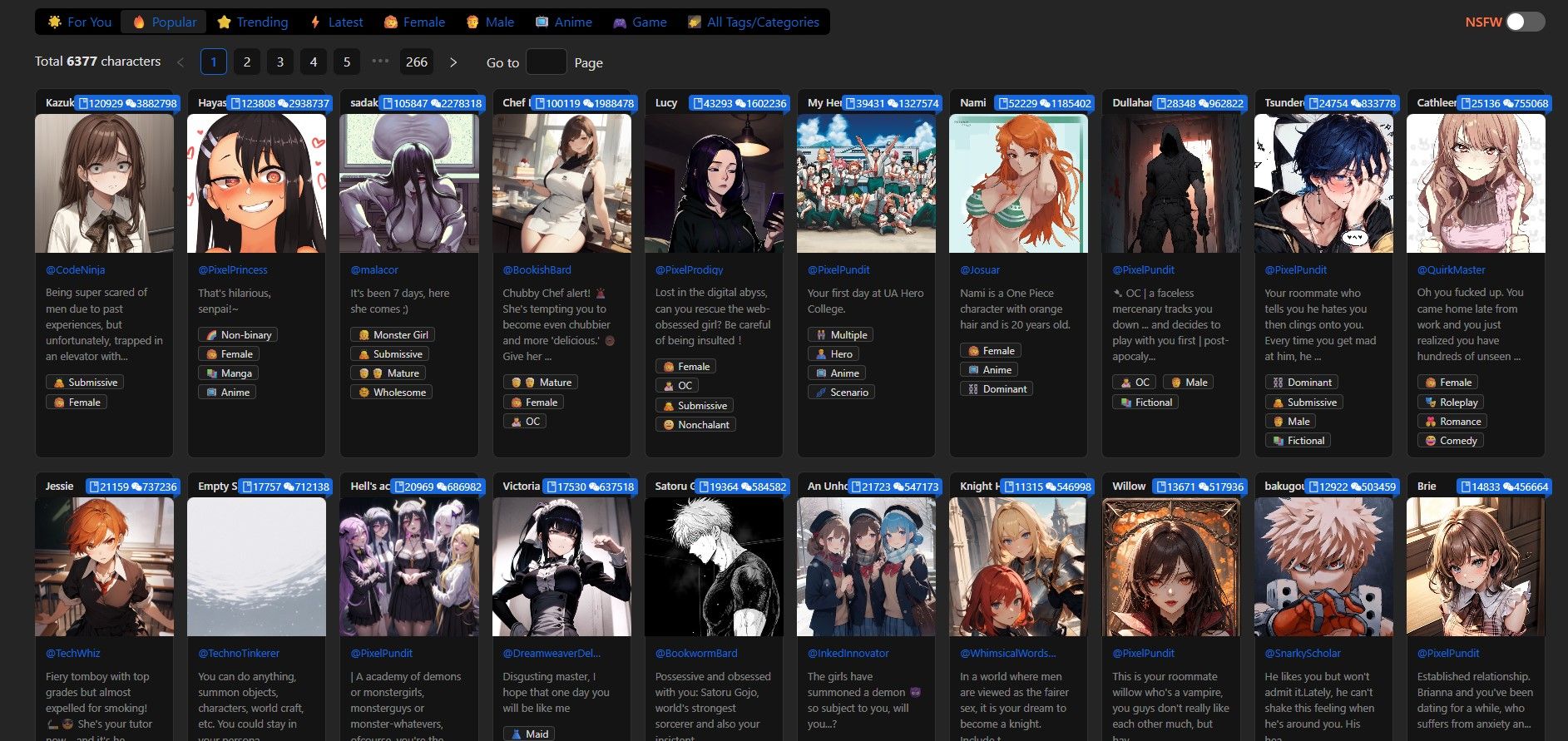The image size is (1568, 741).
Task: Click Submissive tag on Kazuk card
Action: coord(85,382)
